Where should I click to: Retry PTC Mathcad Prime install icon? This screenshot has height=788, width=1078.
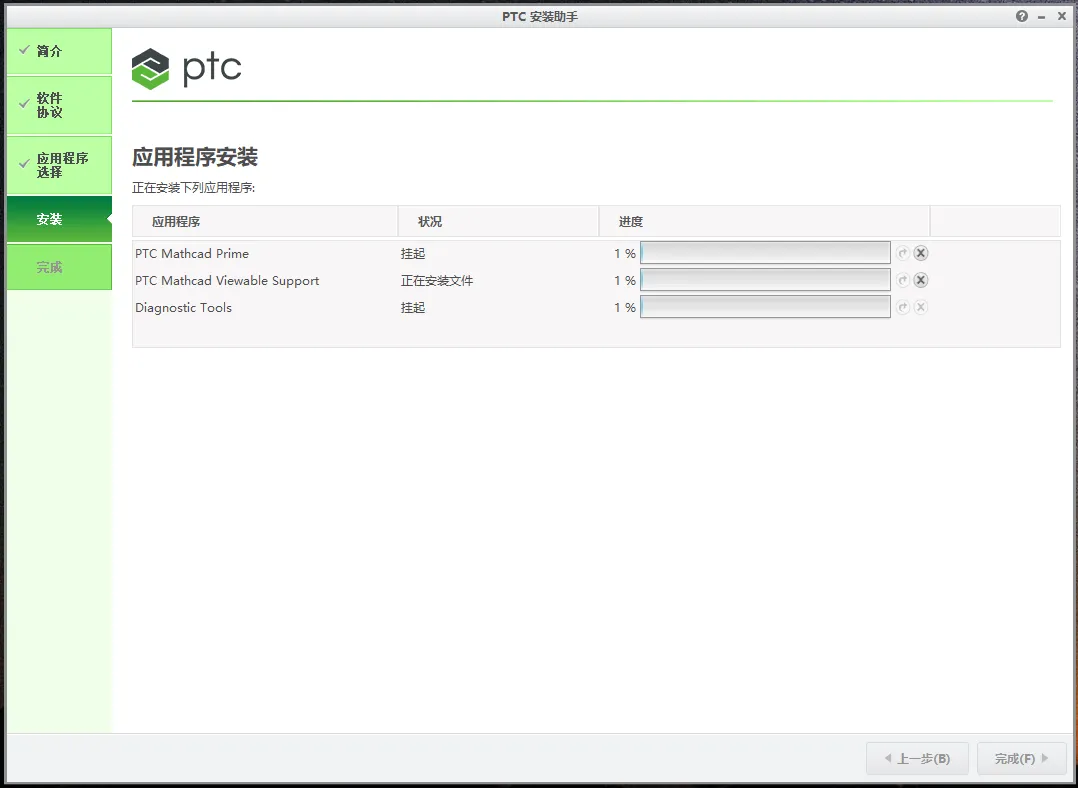[903, 253]
